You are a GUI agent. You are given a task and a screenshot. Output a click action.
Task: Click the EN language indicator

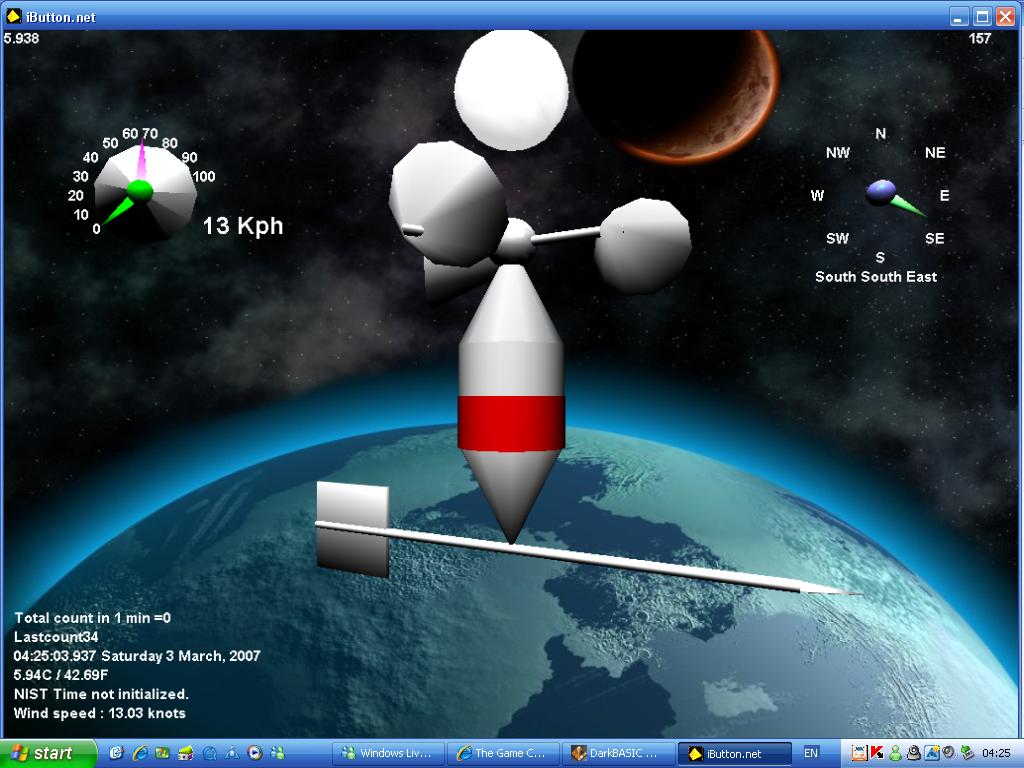(810, 753)
